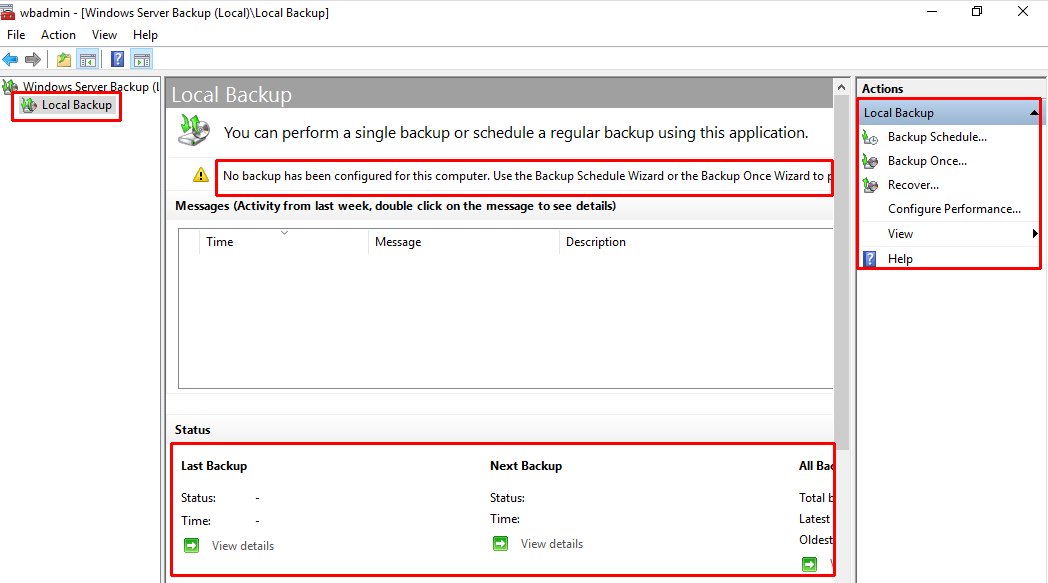Viewport: 1048px width, 583px height.
Task: Start Recover from the Actions pane
Action: point(913,185)
